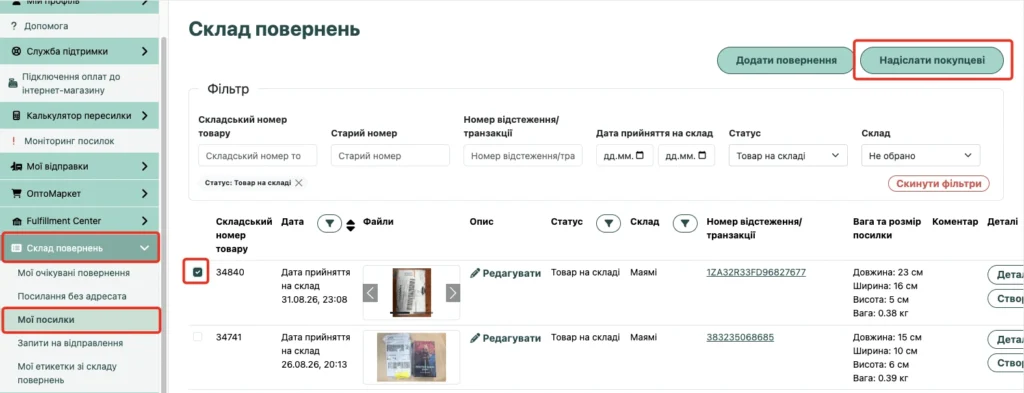The height and width of the screenshot is (393, 1024).
Task: Open second date picker calendar icon
Action: point(702,156)
